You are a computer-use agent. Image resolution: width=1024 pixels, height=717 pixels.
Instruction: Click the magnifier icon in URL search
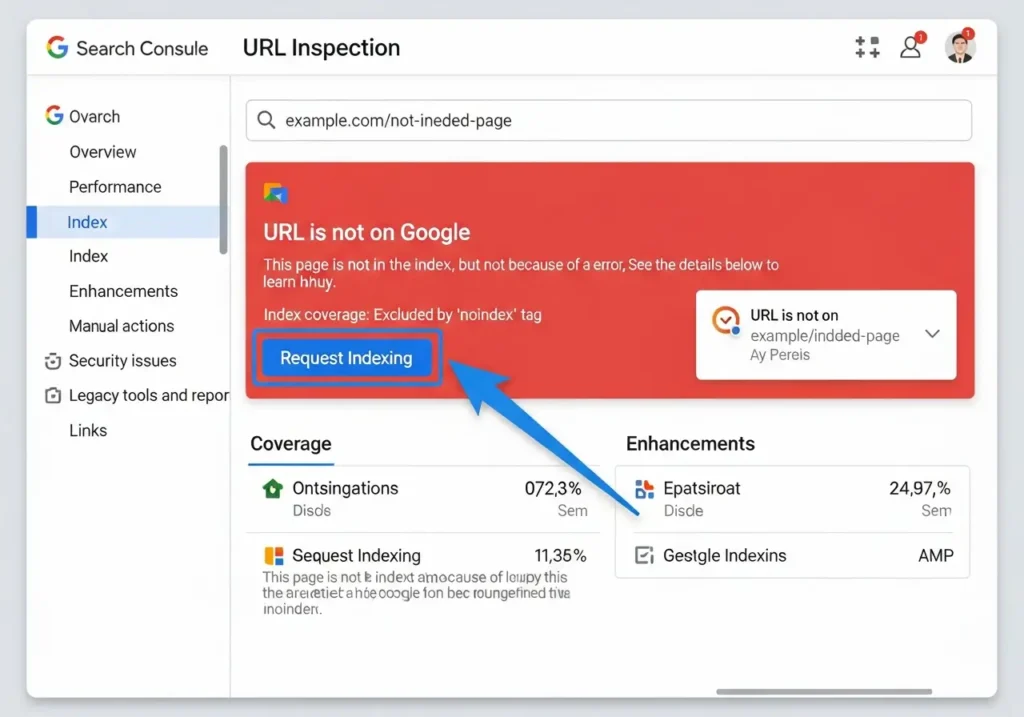click(266, 120)
